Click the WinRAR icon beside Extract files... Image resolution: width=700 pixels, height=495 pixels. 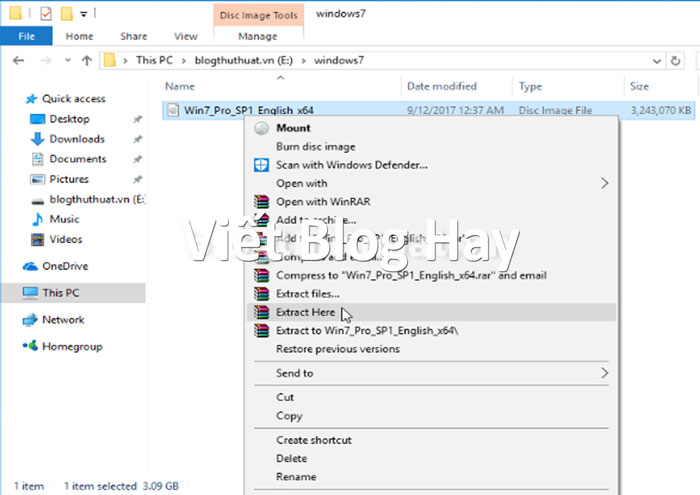[262, 294]
